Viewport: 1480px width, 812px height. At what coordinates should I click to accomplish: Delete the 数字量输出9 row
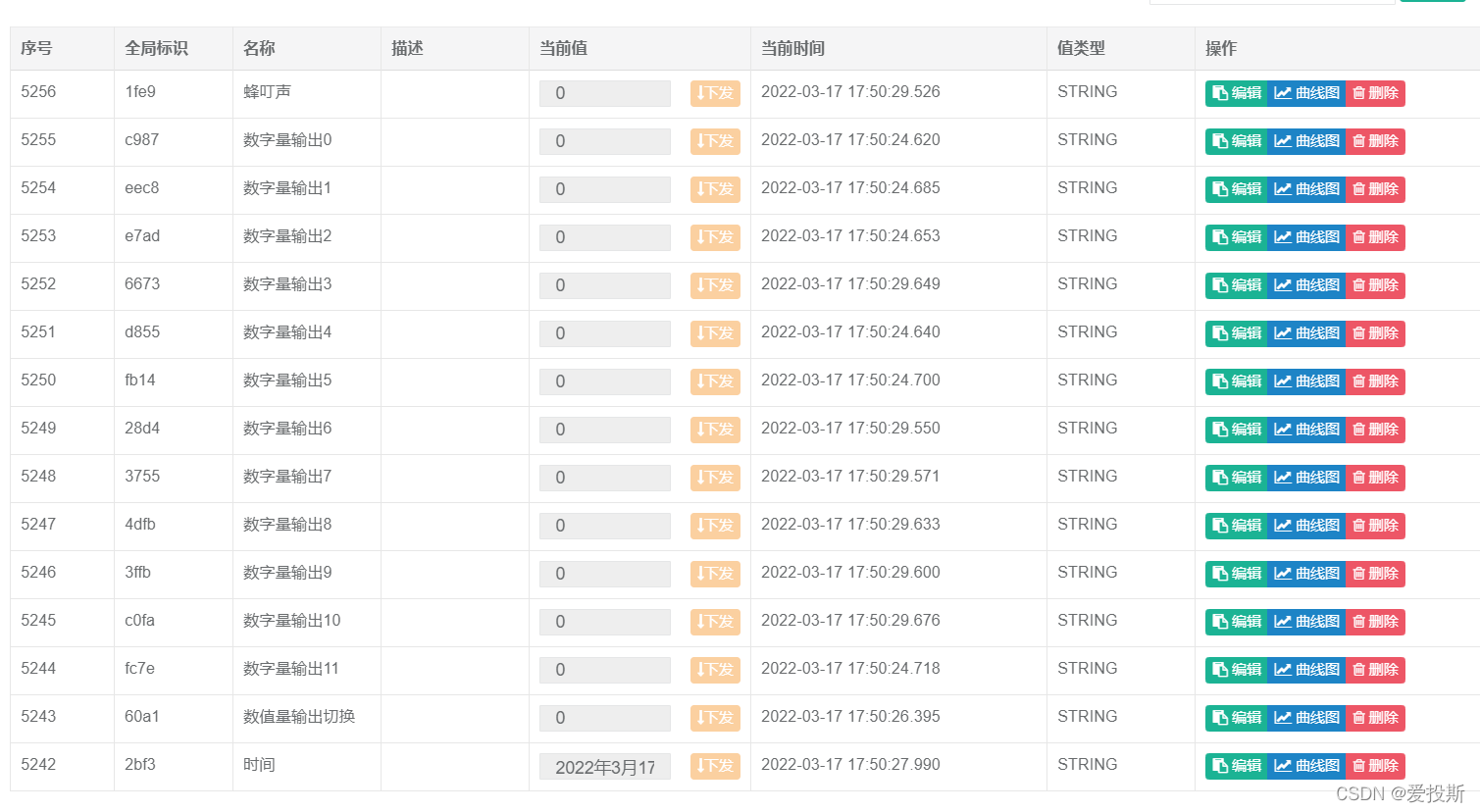[1375, 574]
